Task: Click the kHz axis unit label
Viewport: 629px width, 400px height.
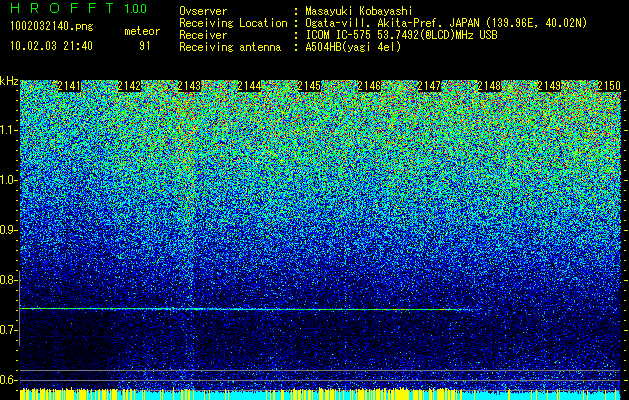Action: click(9, 81)
